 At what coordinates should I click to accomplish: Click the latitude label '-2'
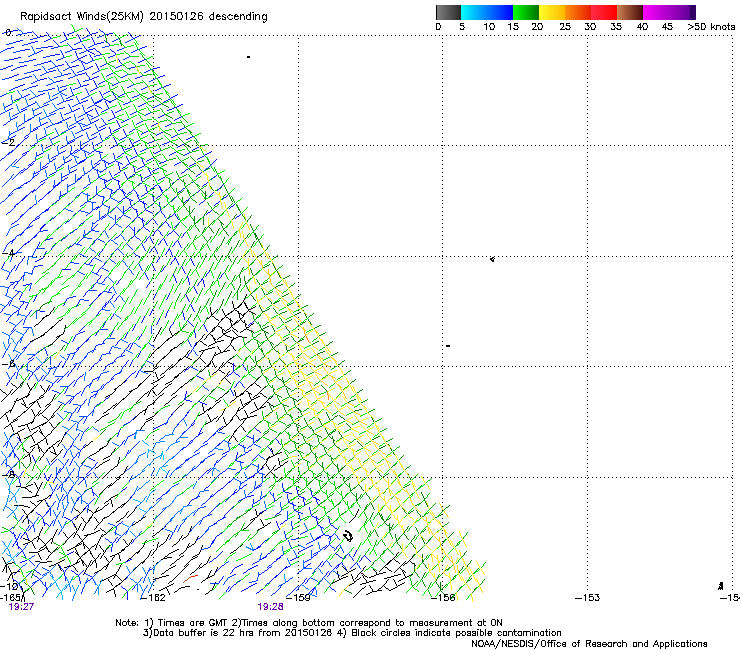(8, 143)
